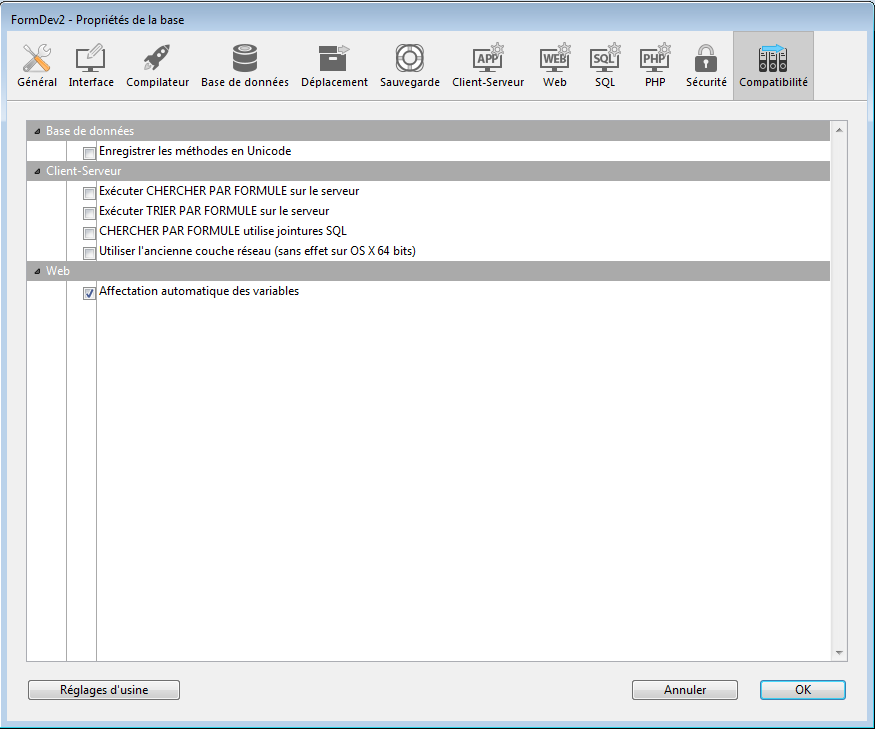Select the Compatibilité binders icon
Viewport: 875px width, 729px height.
(x=773, y=58)
